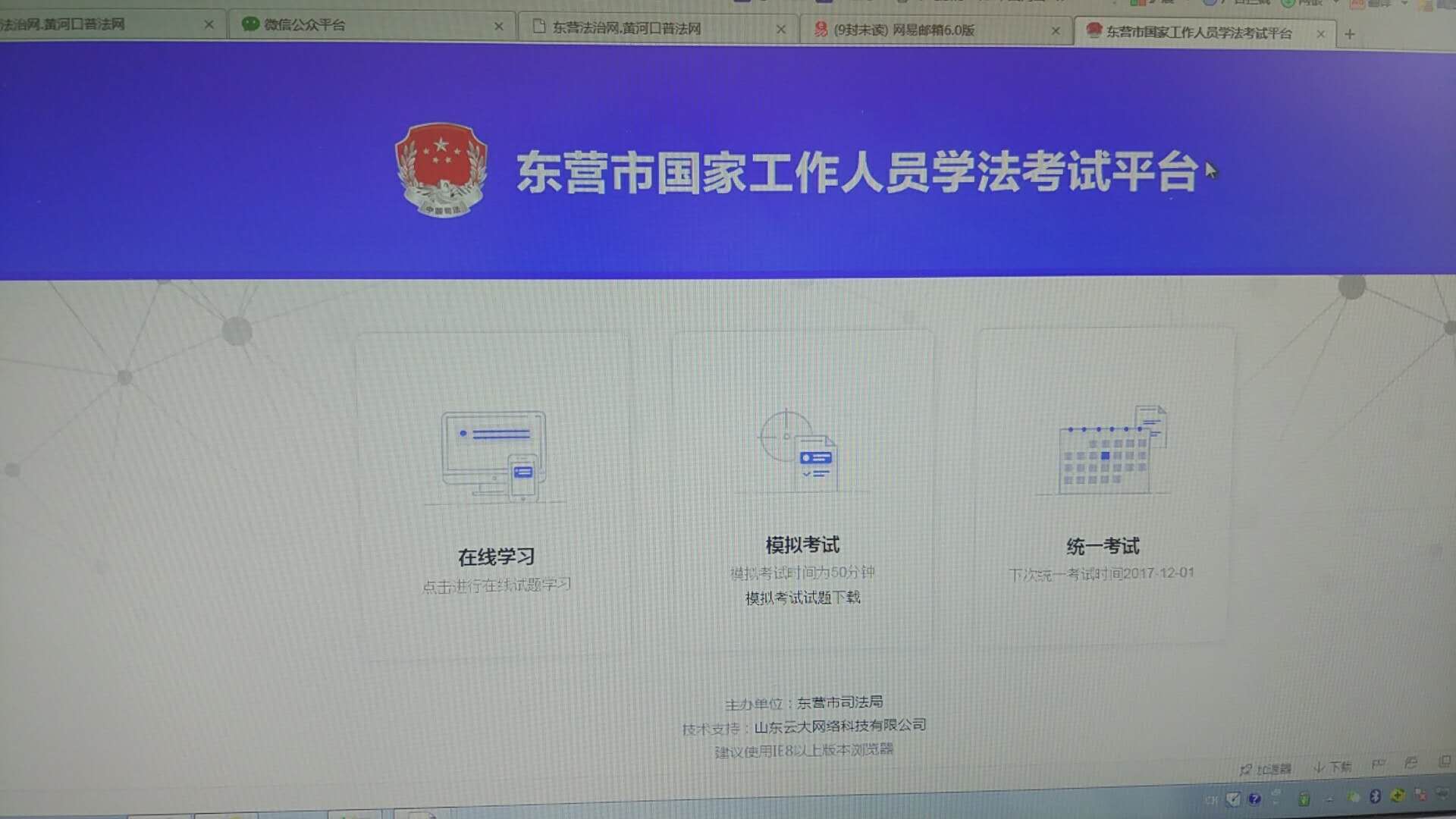Click the 模拟考试 target document icon
Screen dimensions: 1456x819
(x=799, y=451)
